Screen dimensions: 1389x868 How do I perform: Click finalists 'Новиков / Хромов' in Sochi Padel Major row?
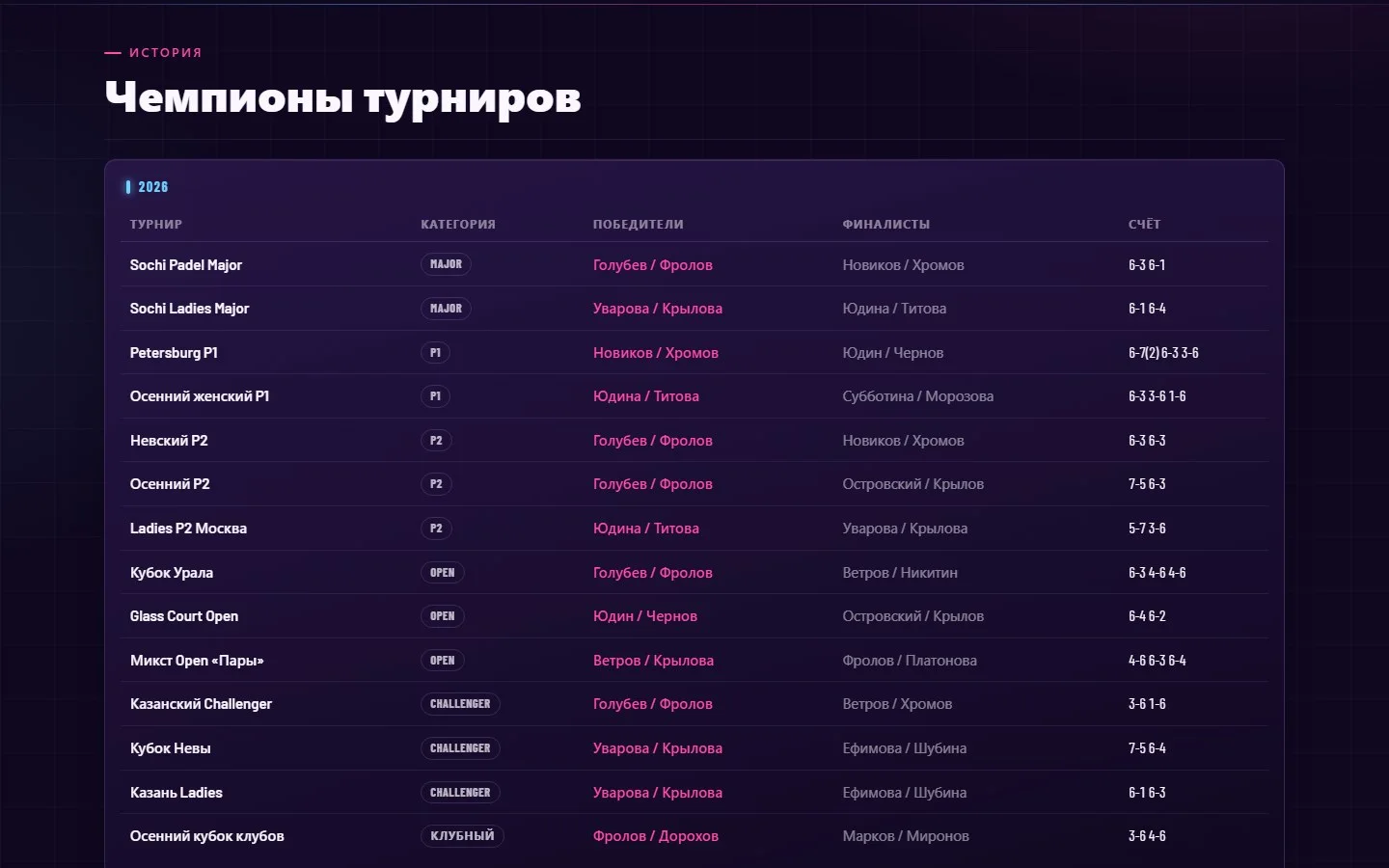click(x=904, y=265)
